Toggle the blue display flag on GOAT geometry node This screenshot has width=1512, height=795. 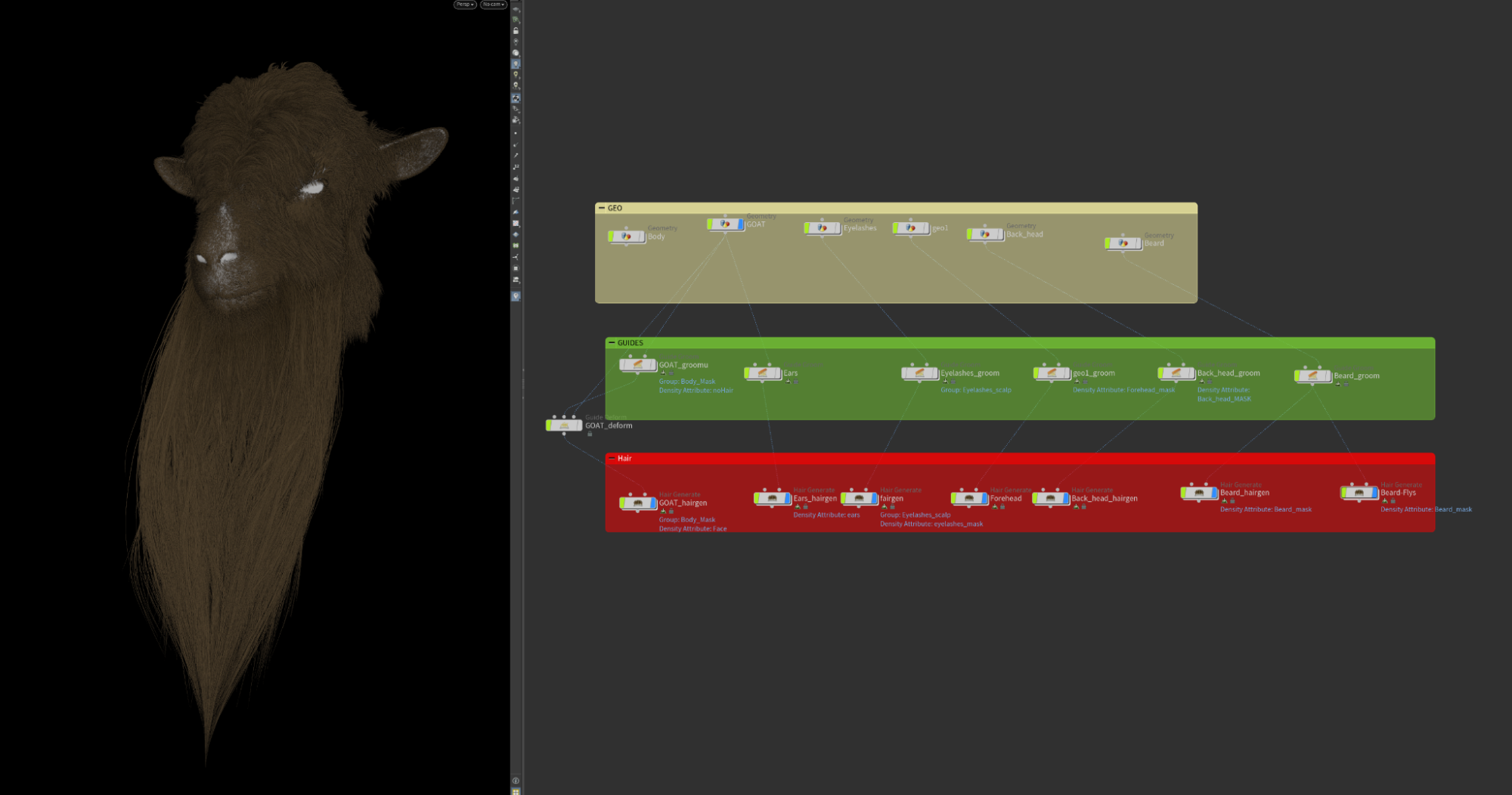tap(741, 224)
